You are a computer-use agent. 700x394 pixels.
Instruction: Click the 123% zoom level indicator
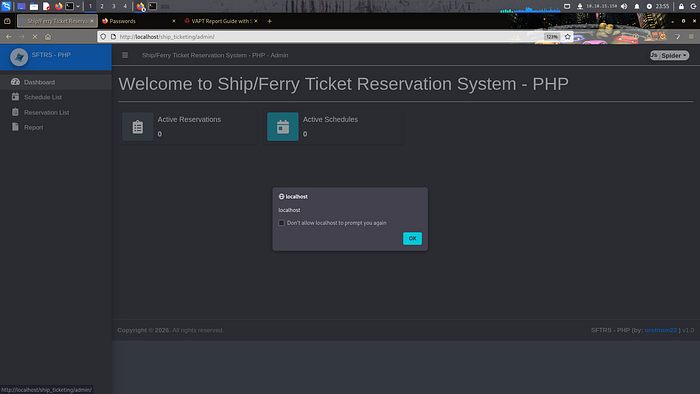coord(552,37)
